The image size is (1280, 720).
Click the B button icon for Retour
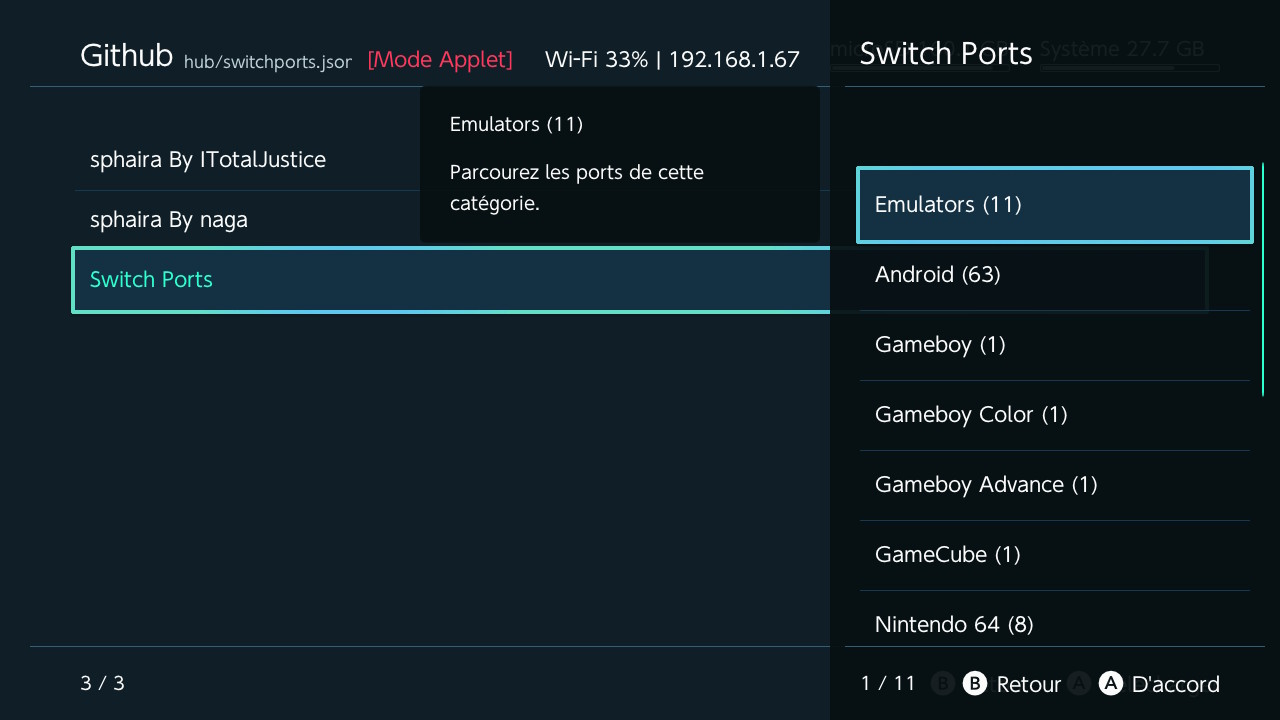pos(974,683)
